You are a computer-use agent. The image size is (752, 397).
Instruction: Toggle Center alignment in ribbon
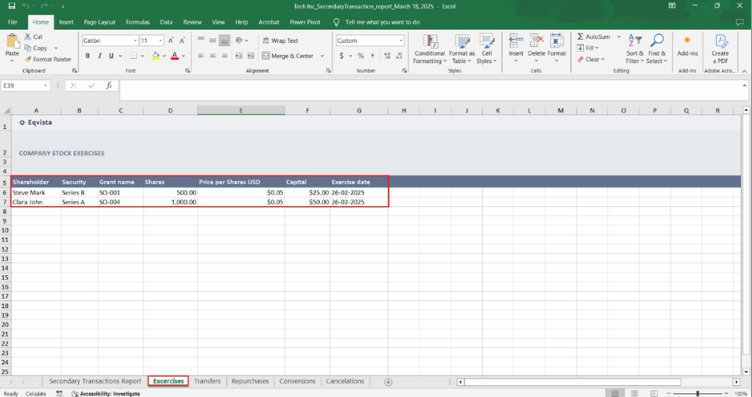point(212,56)
